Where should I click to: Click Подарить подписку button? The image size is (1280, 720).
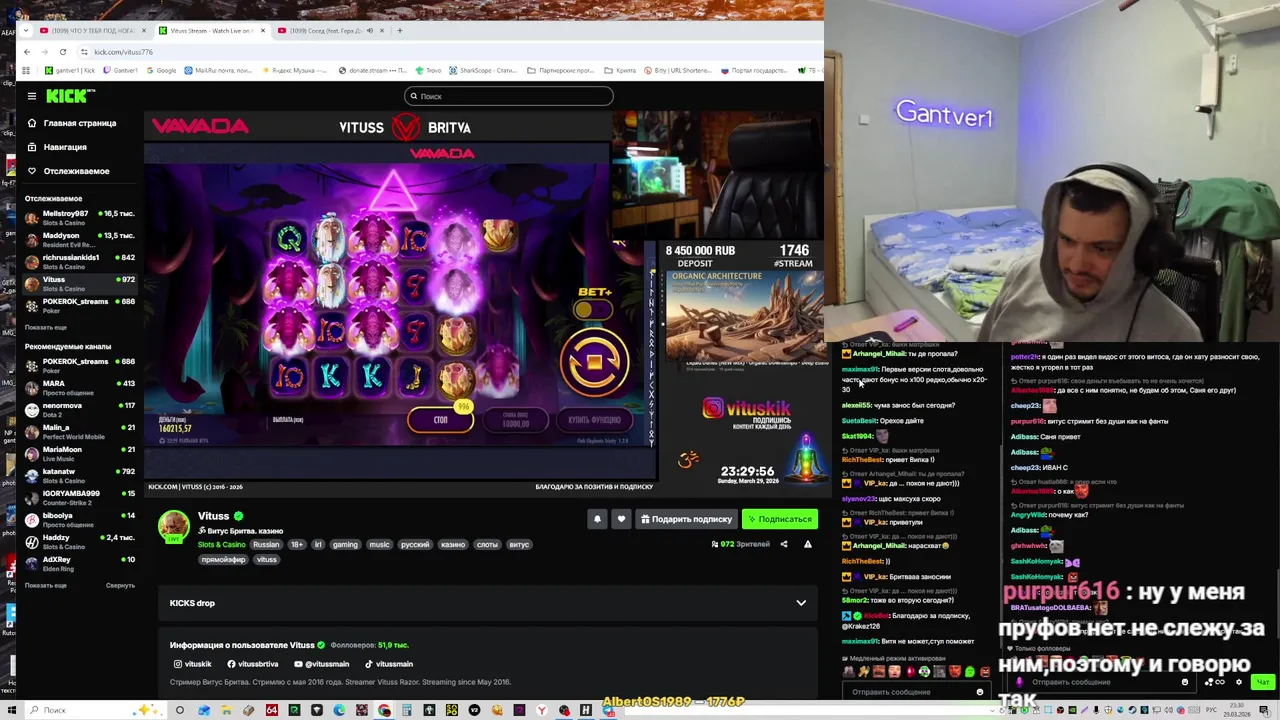(686, 519)
